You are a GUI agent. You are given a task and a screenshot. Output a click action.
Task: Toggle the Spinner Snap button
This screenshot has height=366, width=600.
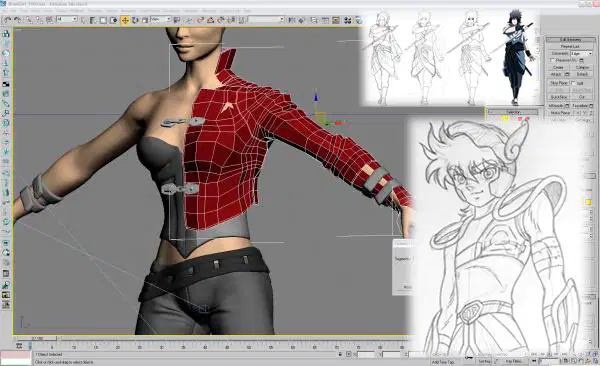point(231,20)
